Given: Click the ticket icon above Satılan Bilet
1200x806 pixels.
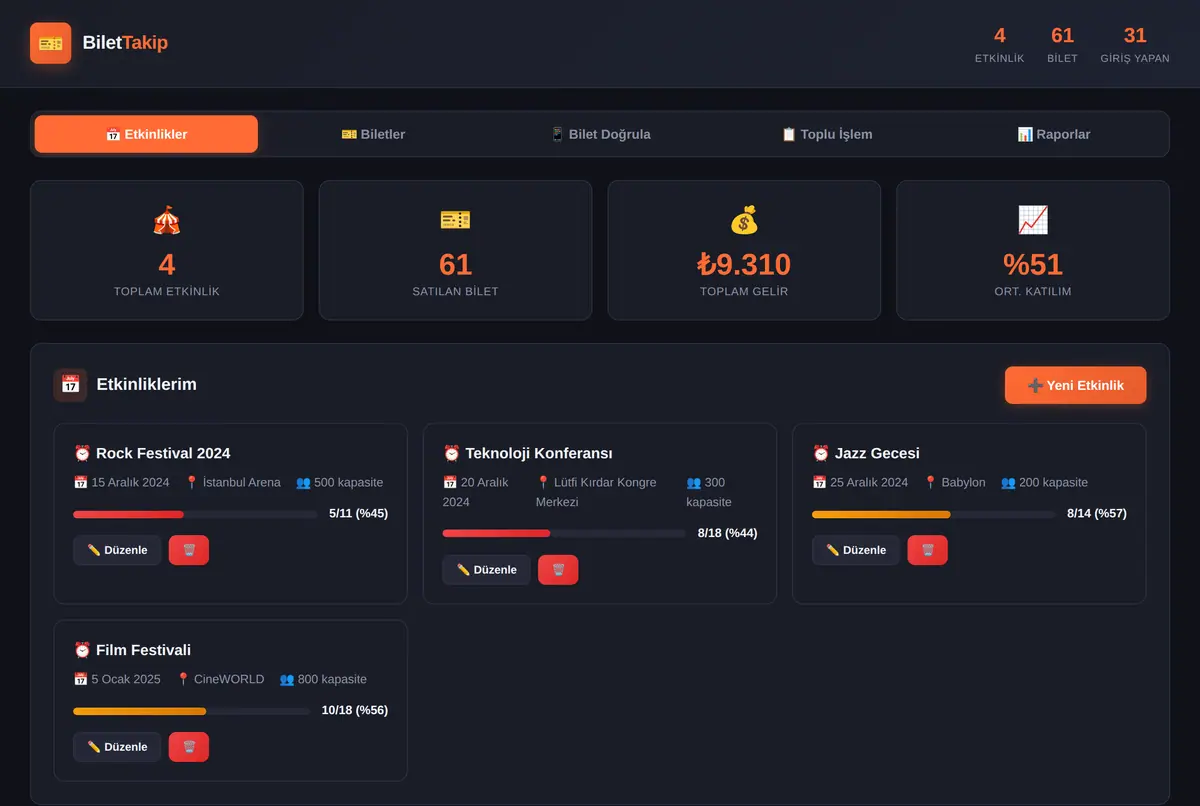Looking at the screenshot, I should (455, 220).
